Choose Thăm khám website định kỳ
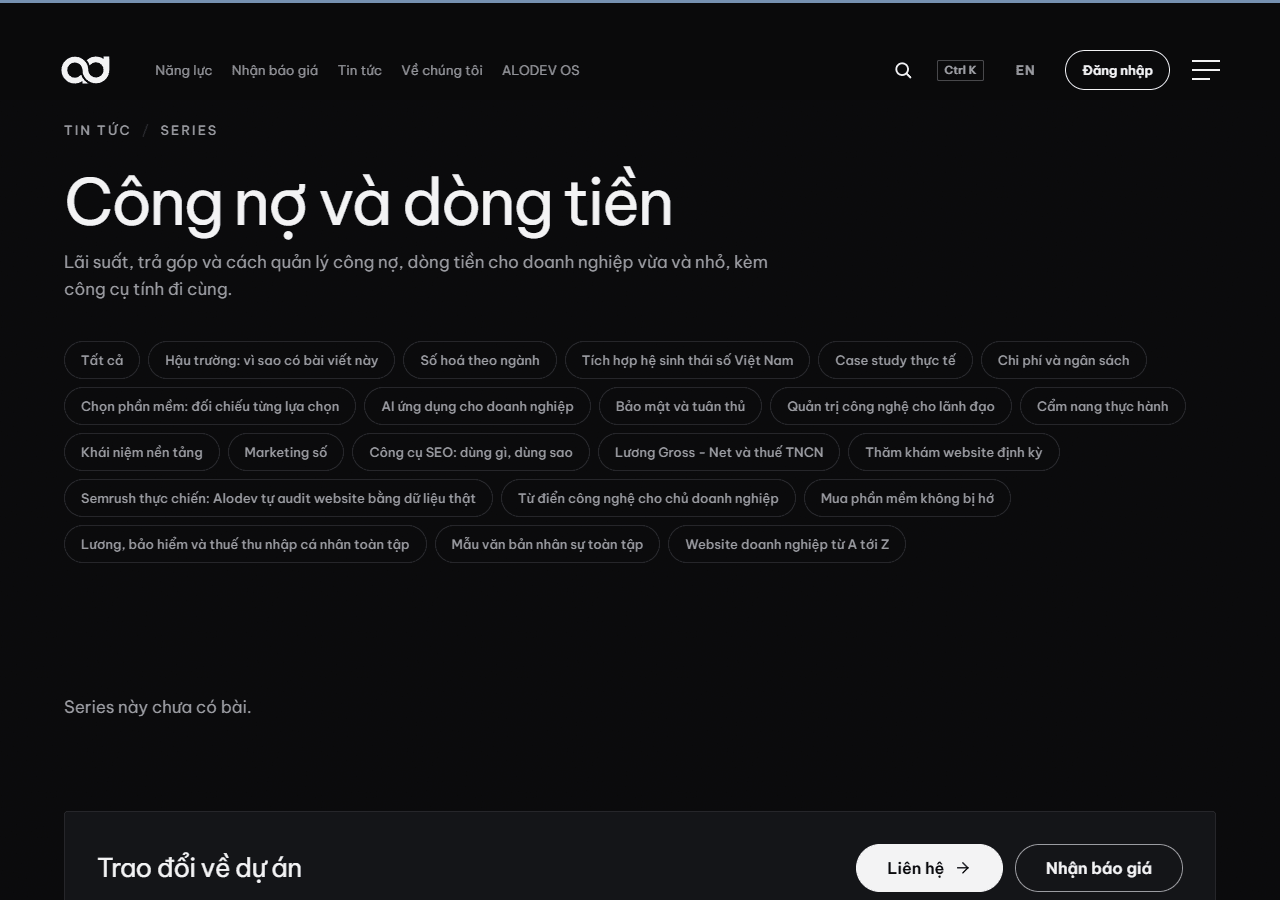 point(954,452)
